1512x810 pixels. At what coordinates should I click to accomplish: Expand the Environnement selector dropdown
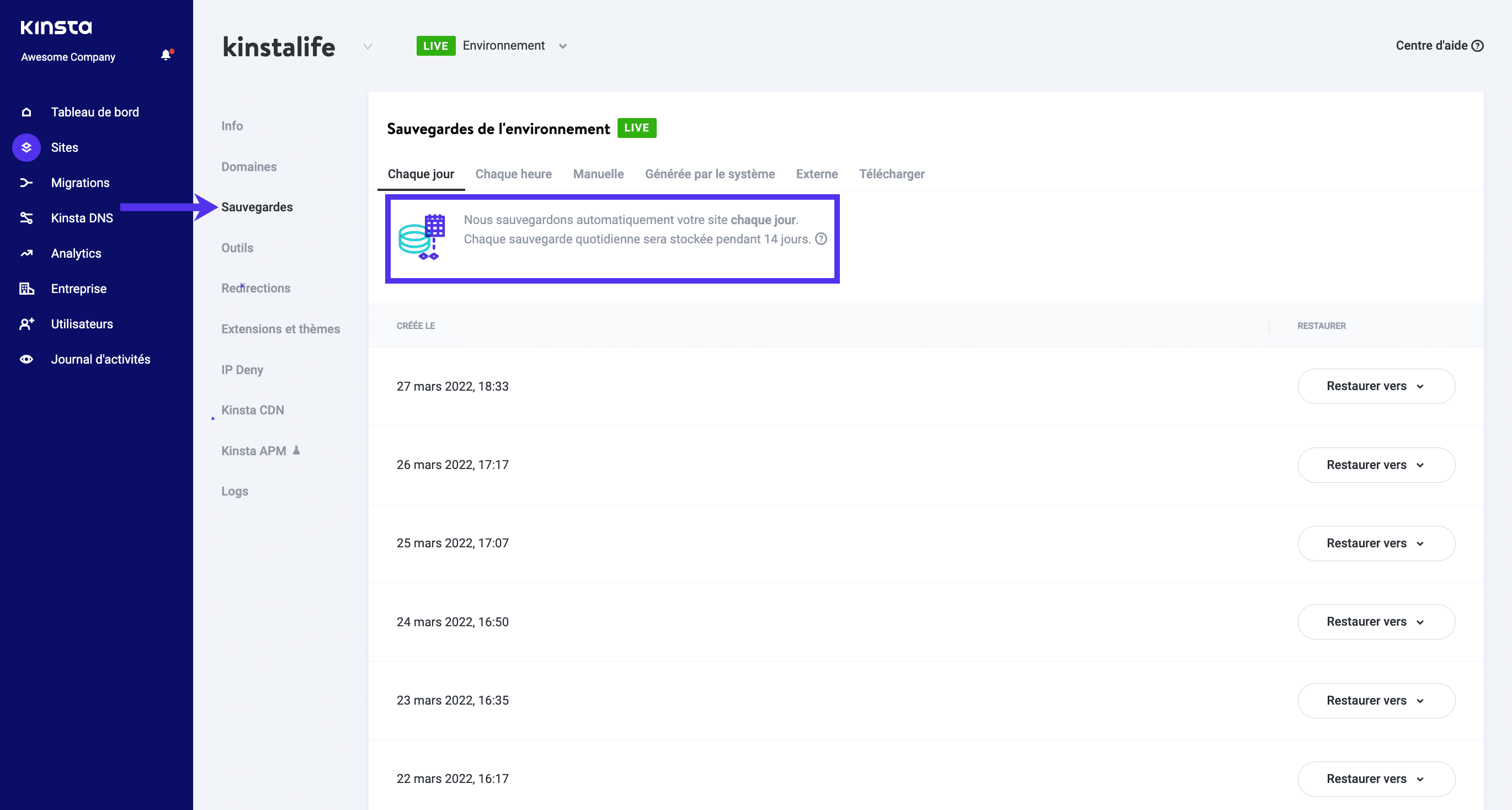coord(564,45)
